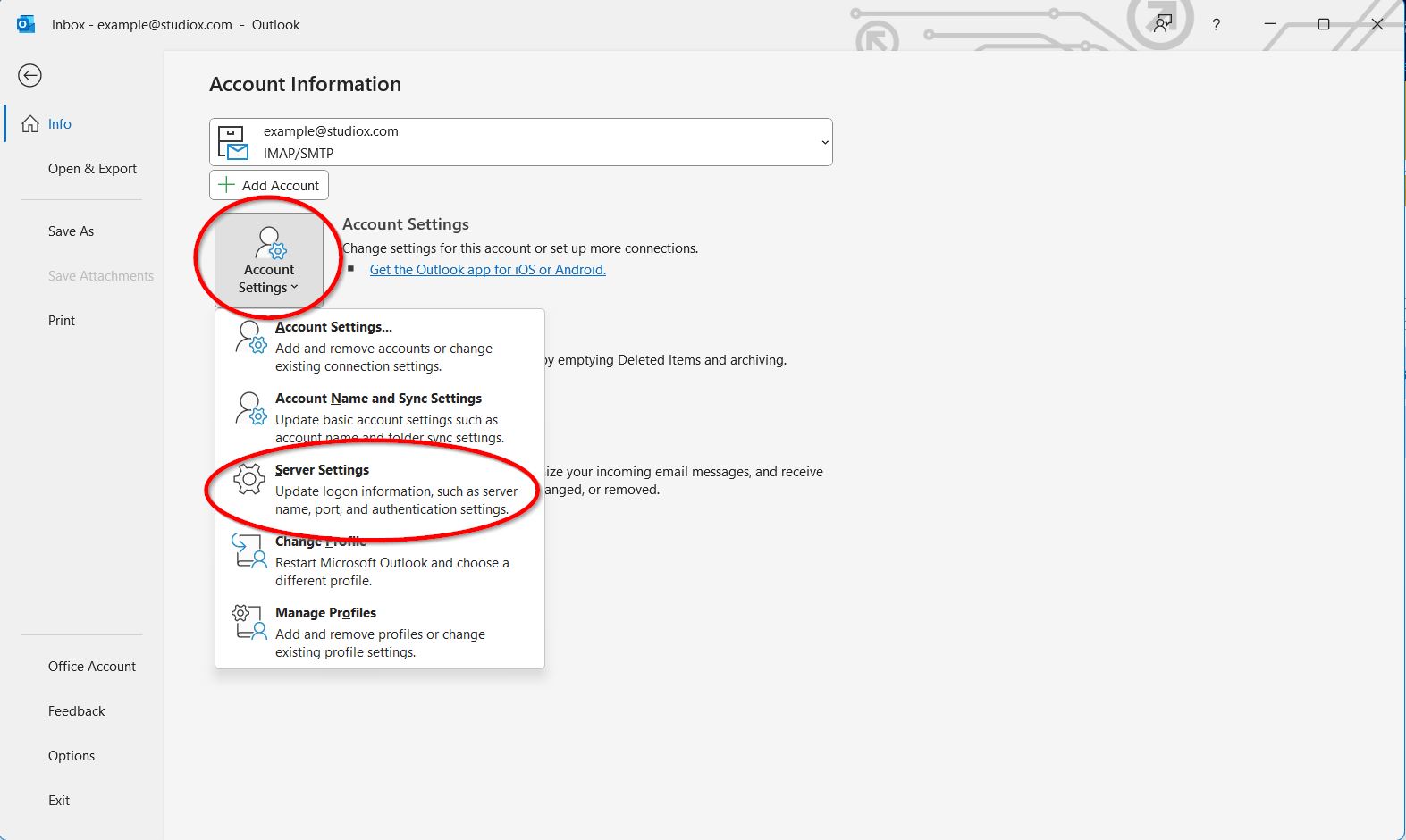Click the Manage Profiles icon
The height and width of the screenshot is (840, 1406).
249,622
